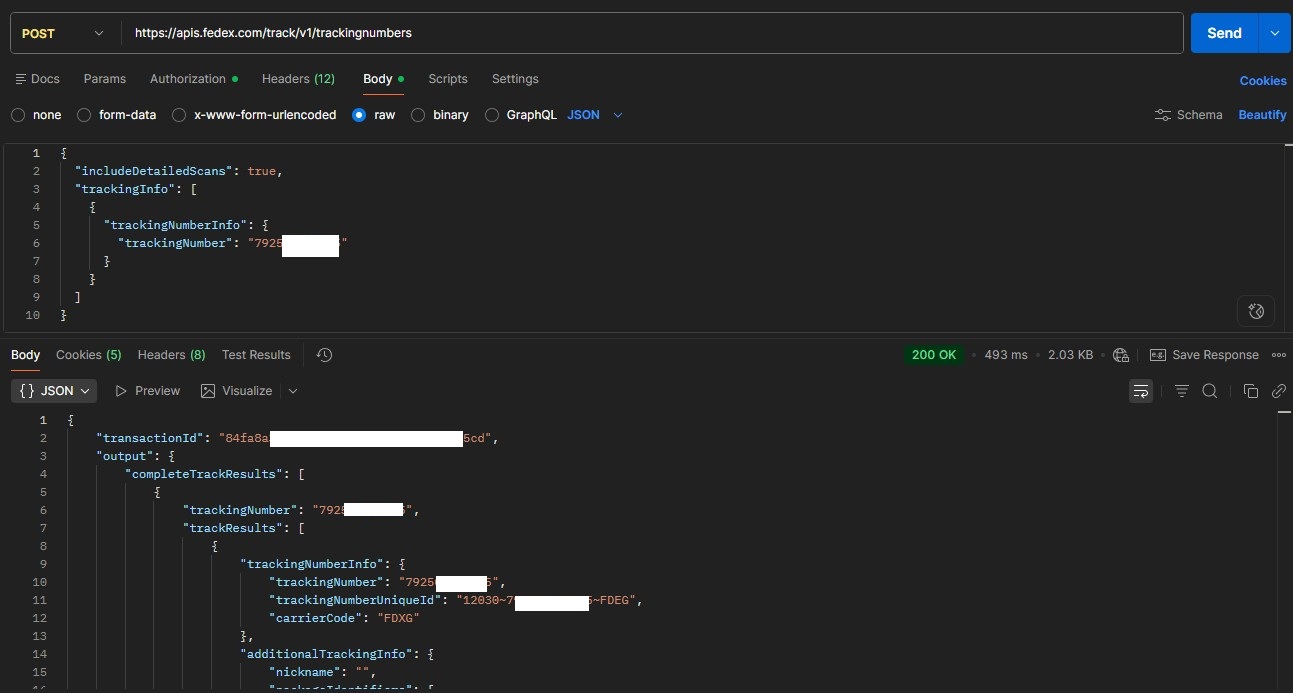
Task: Click "trackResults" key in response
Action: [233, 528]
